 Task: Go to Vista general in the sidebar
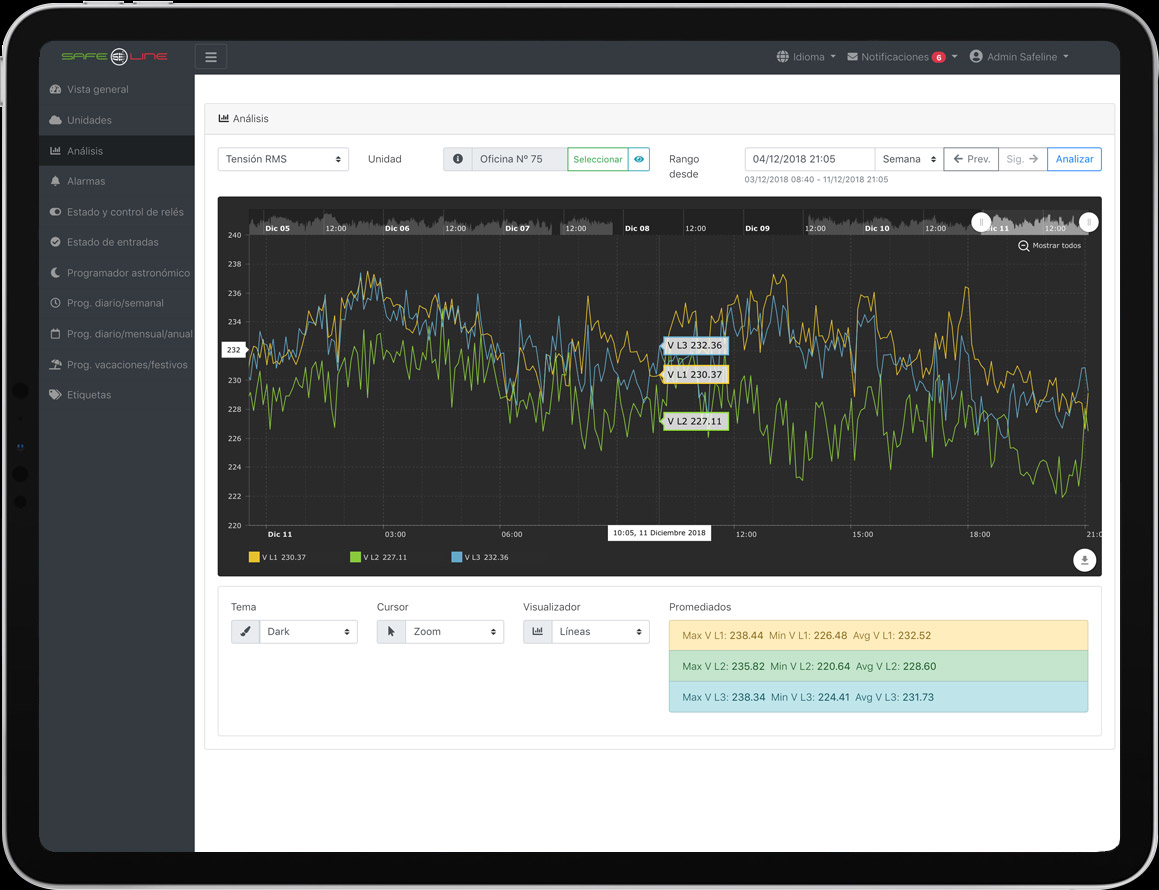click(117, 89)
